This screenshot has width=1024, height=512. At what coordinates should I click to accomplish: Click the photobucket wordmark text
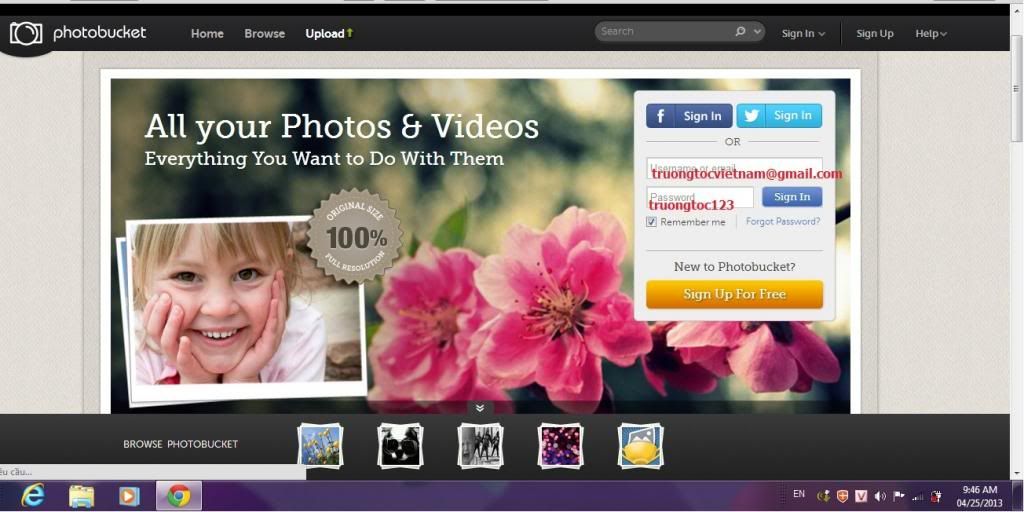[x=99, y=33]
